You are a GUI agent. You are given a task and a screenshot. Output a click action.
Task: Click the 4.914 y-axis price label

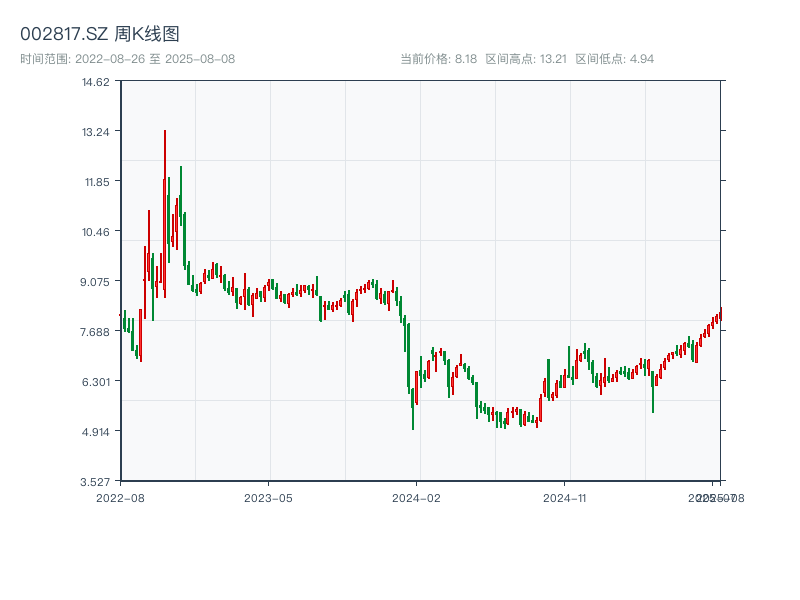click(x=96, y=432)
